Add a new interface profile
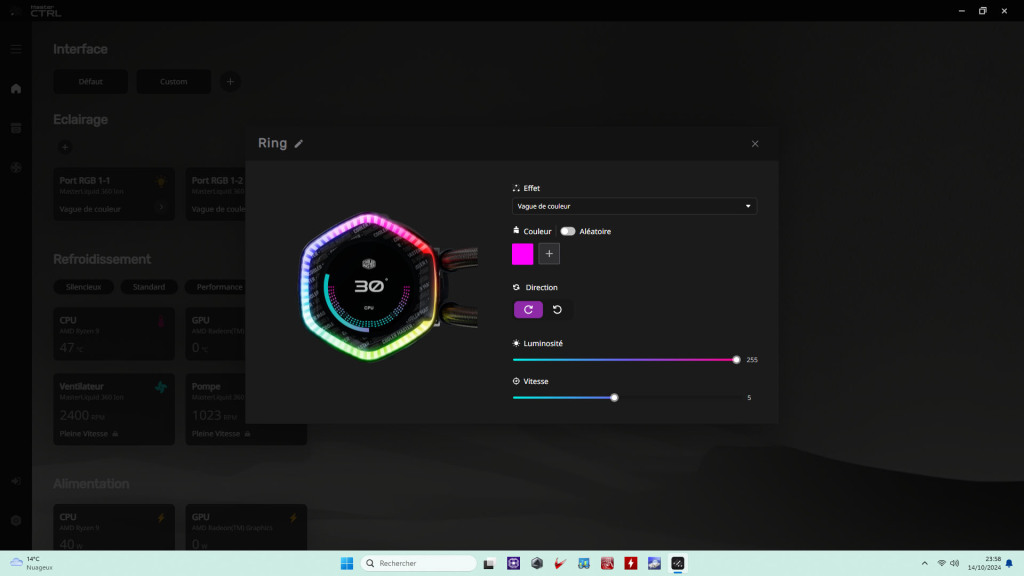The height and width of the screenshot is (576, 1024). pos(230,82)
